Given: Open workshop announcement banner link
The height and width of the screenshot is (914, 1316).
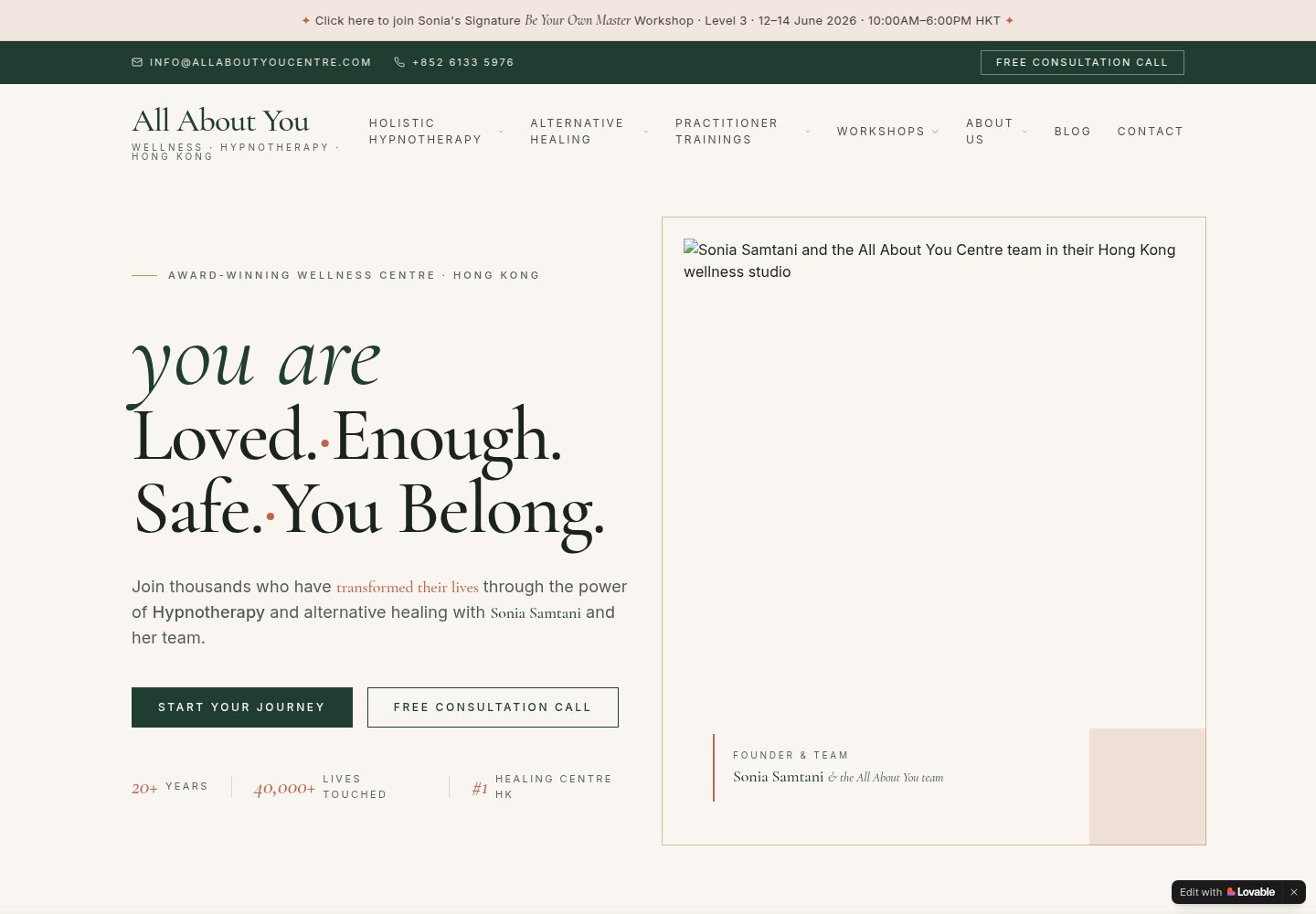Looking at the screenshot, I should click(658, 20).
